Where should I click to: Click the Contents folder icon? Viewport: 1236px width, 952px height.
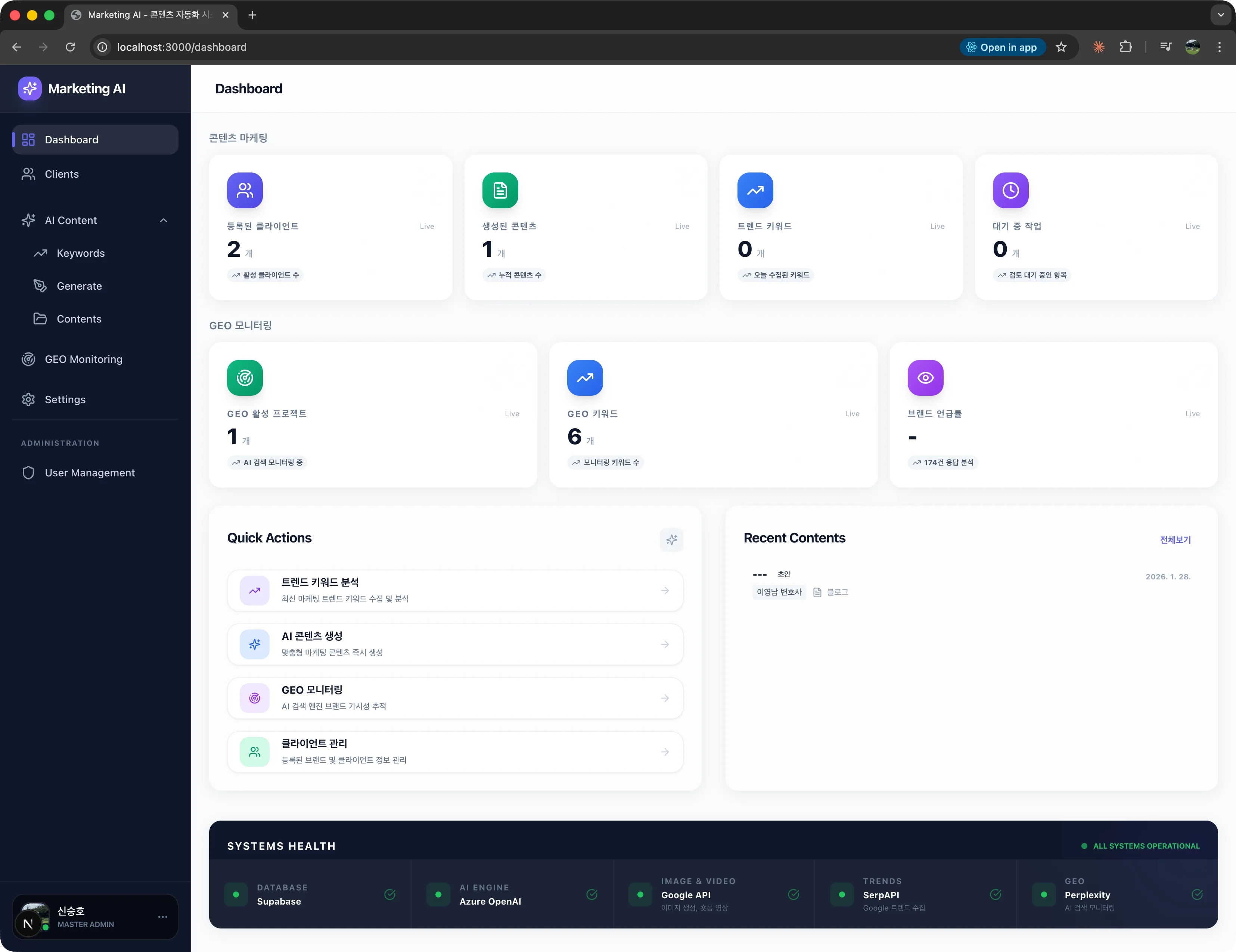40,319
